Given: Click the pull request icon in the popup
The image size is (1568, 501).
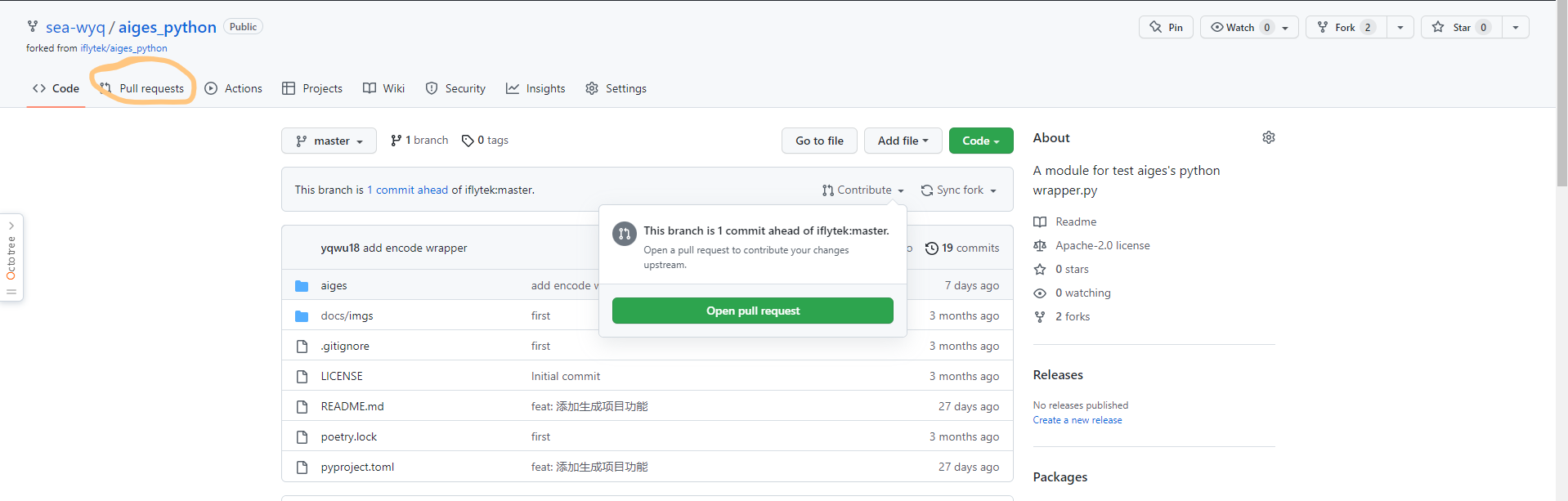Looking at the screenshot, I should pos(625,234).
